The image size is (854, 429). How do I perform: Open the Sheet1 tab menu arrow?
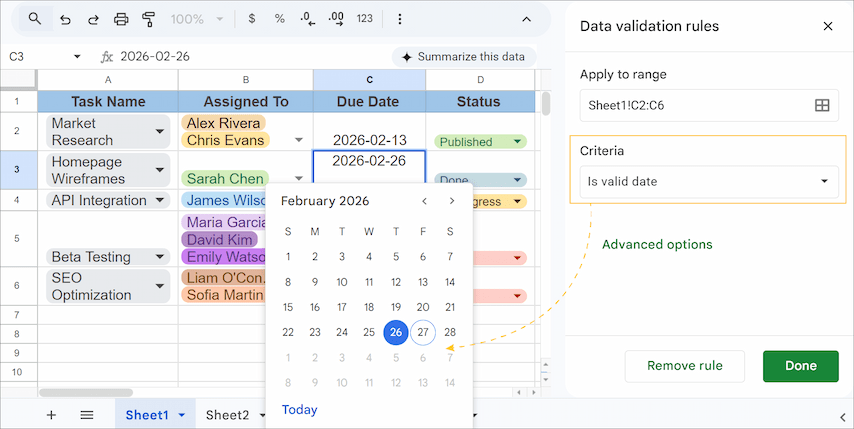pyautogui.click(x=182, y=415)
